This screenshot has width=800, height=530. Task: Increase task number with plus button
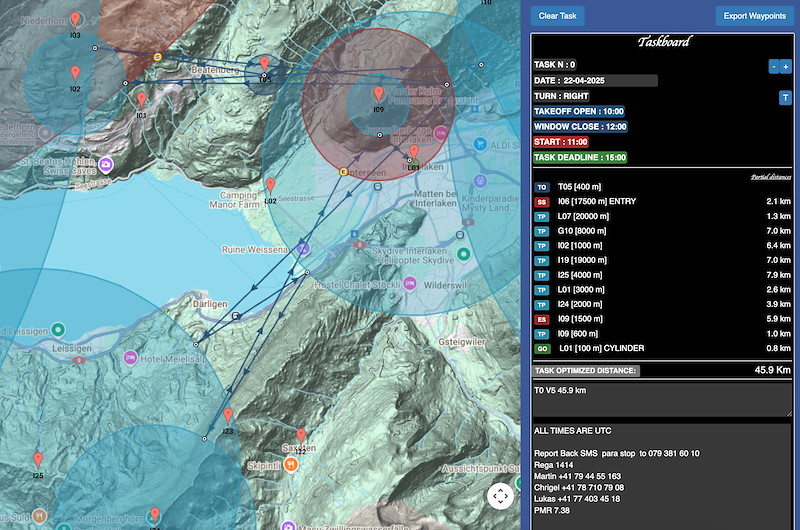pyautogui.click(x=786, y=67)
